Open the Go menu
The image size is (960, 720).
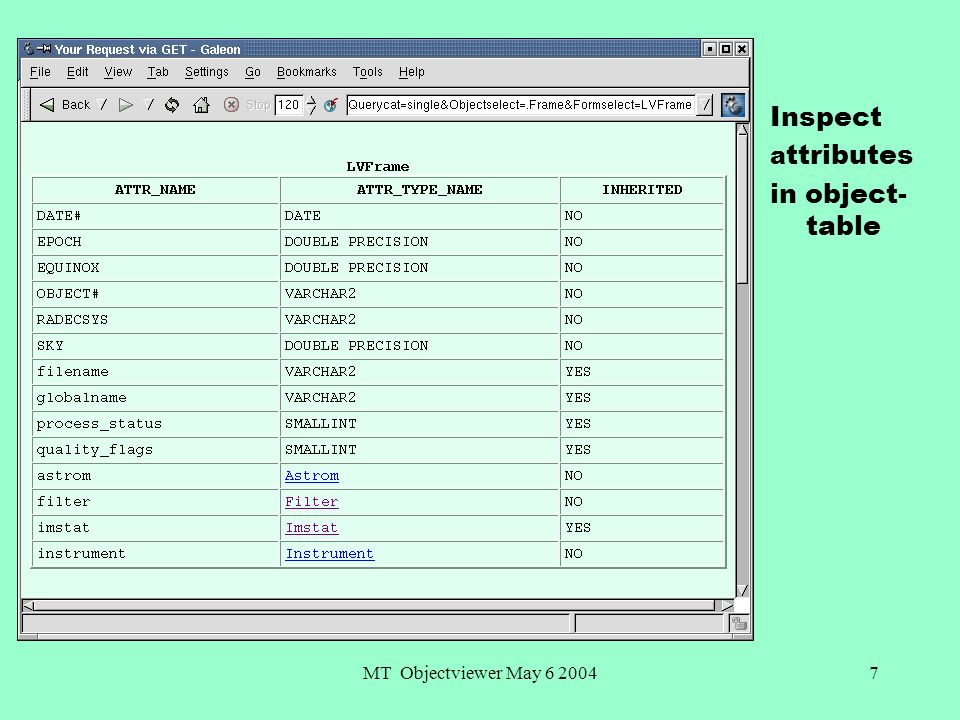252,72
